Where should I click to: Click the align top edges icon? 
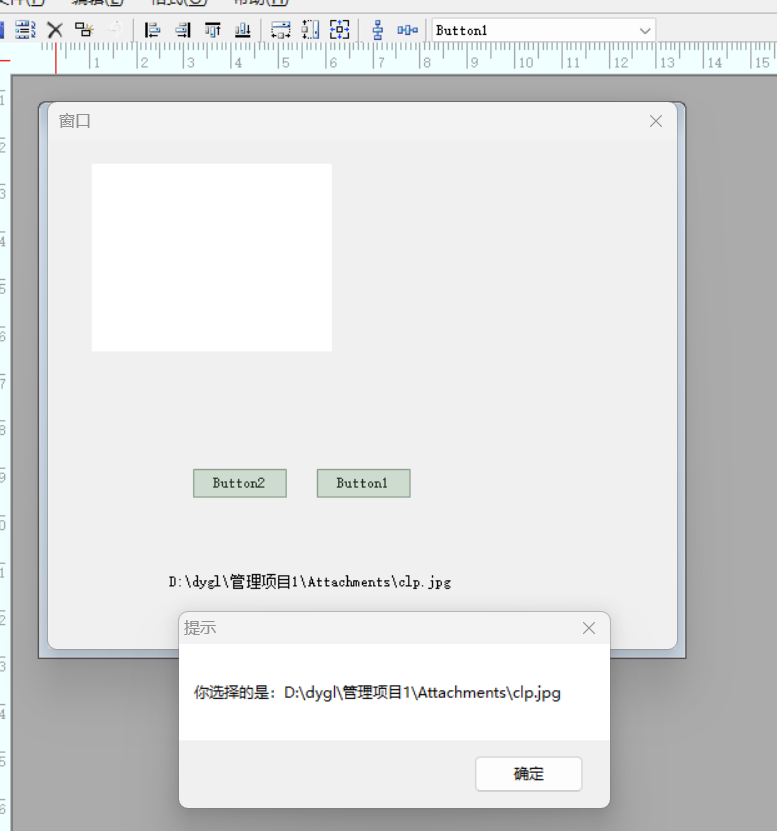[212, 30]
